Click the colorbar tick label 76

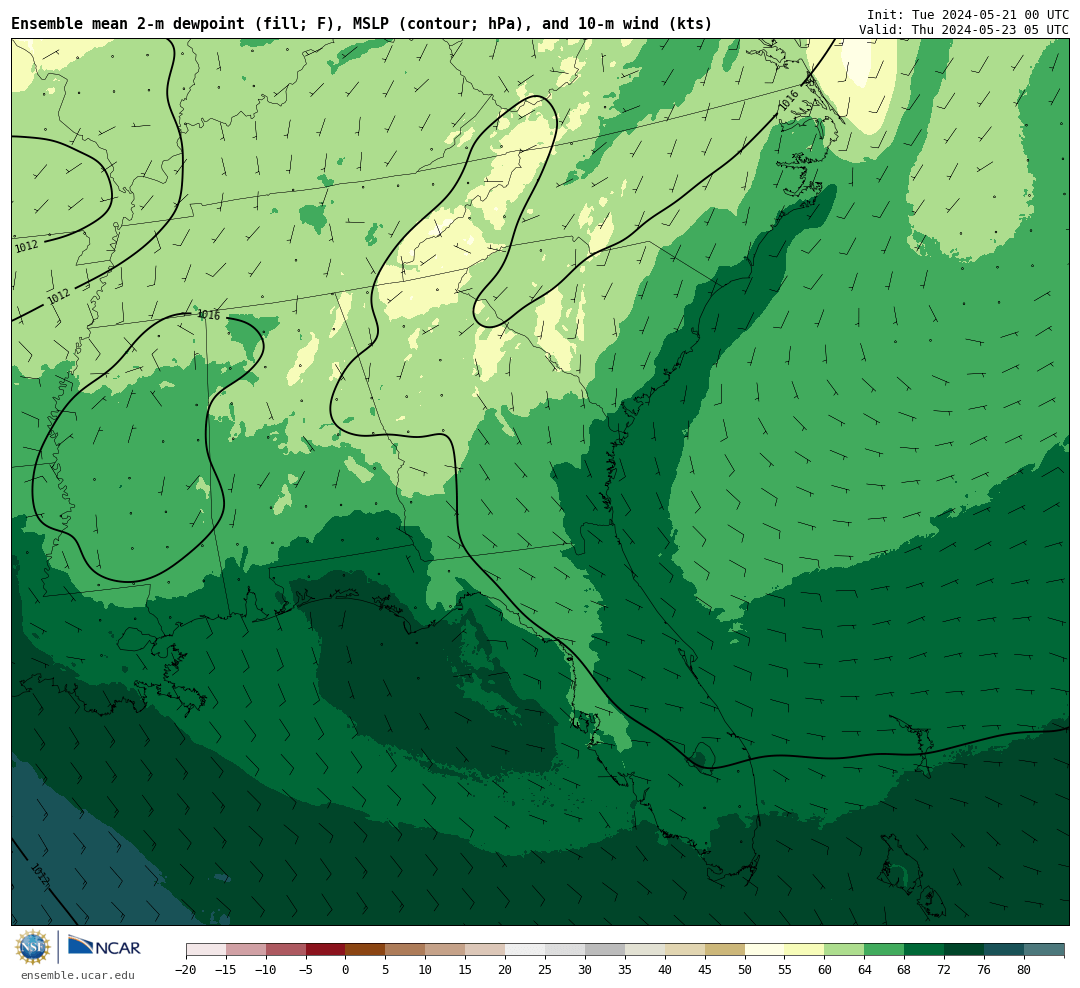tap(985, 970)
